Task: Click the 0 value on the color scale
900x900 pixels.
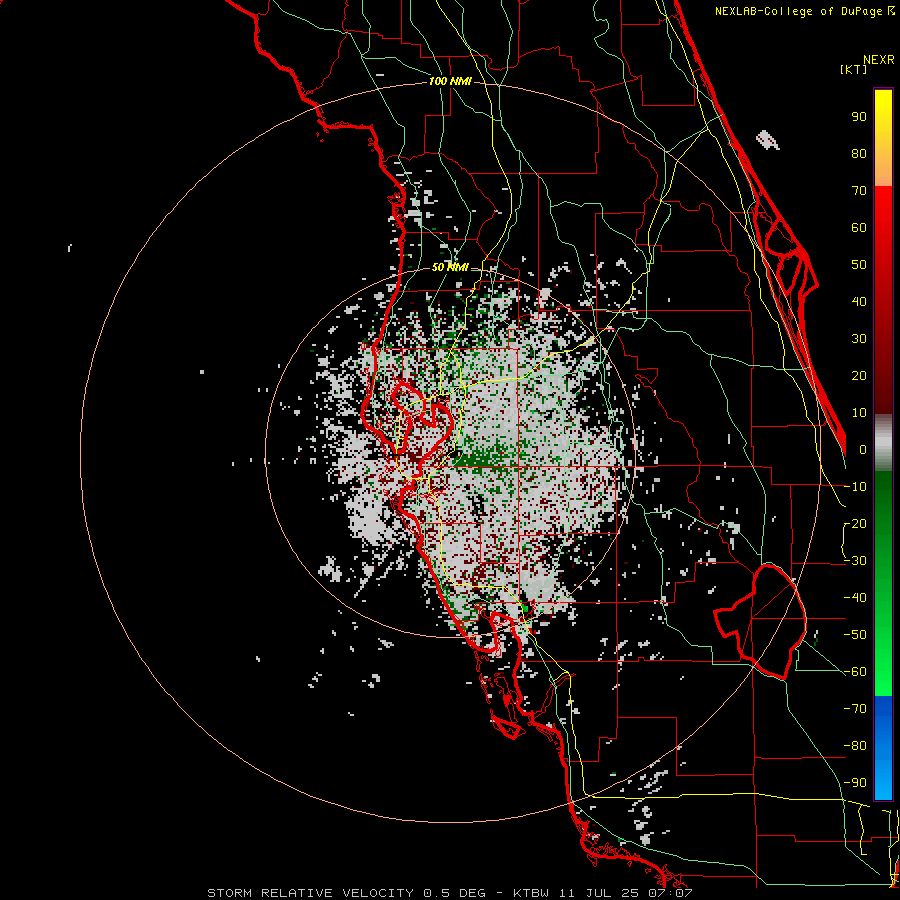Action: coord(863,450)
